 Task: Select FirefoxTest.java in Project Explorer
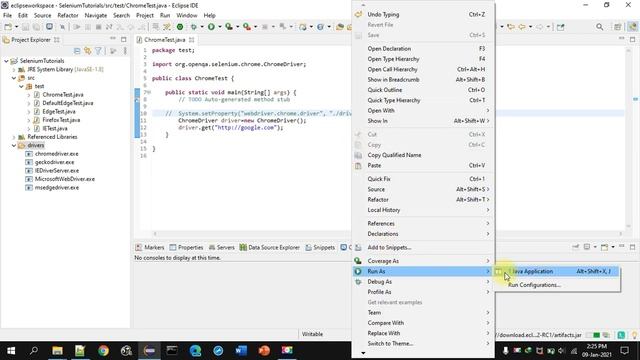tap(61, 120)
